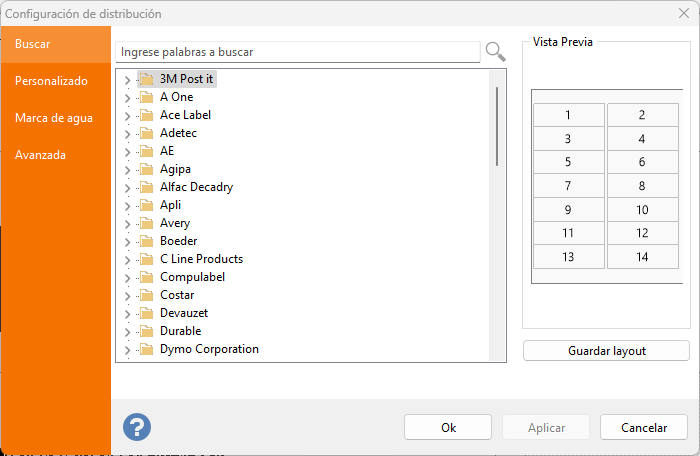Viewport: 700px width, 456px height.
Task: Click the Avery folder icon
Action: point(146,223)
